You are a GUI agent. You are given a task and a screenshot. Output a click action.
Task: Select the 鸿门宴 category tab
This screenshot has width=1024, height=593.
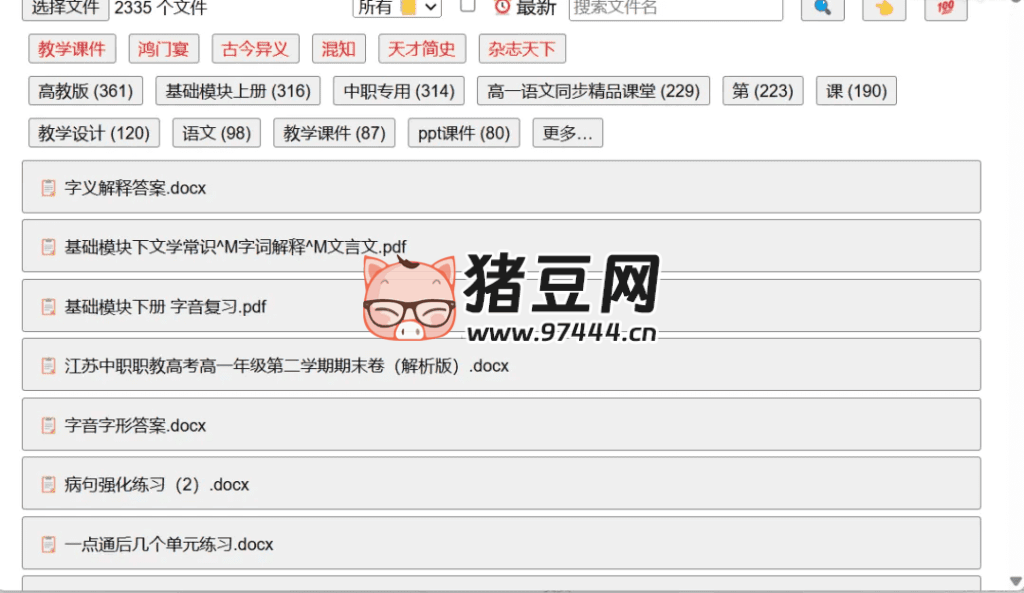(163, 48)
